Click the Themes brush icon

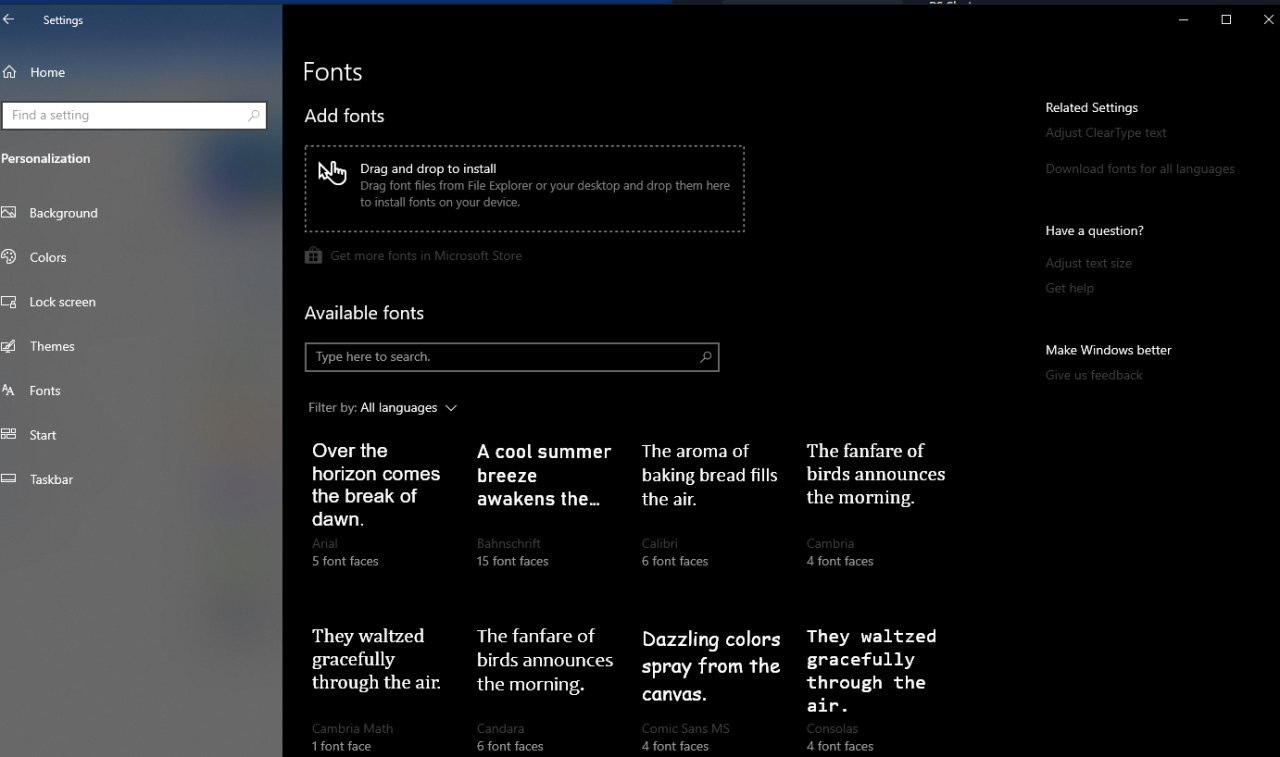pyautogui.click(x=9, y=346)
